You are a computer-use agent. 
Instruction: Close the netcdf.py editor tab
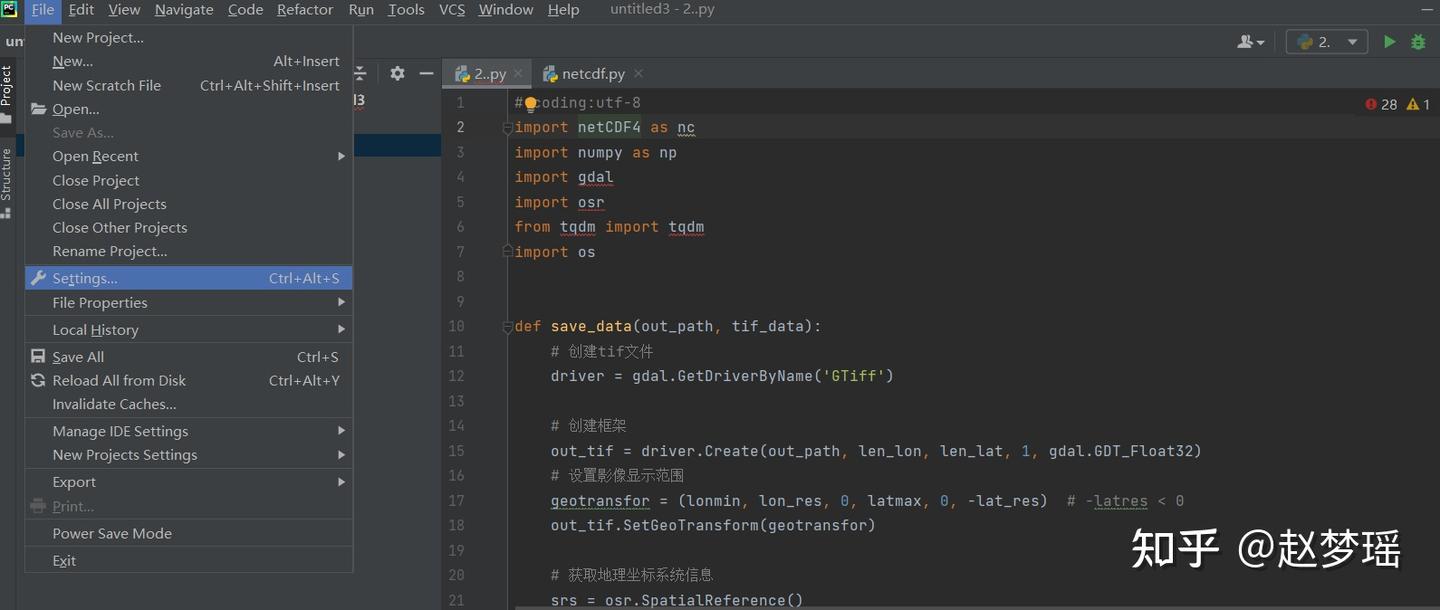[639, 74]
